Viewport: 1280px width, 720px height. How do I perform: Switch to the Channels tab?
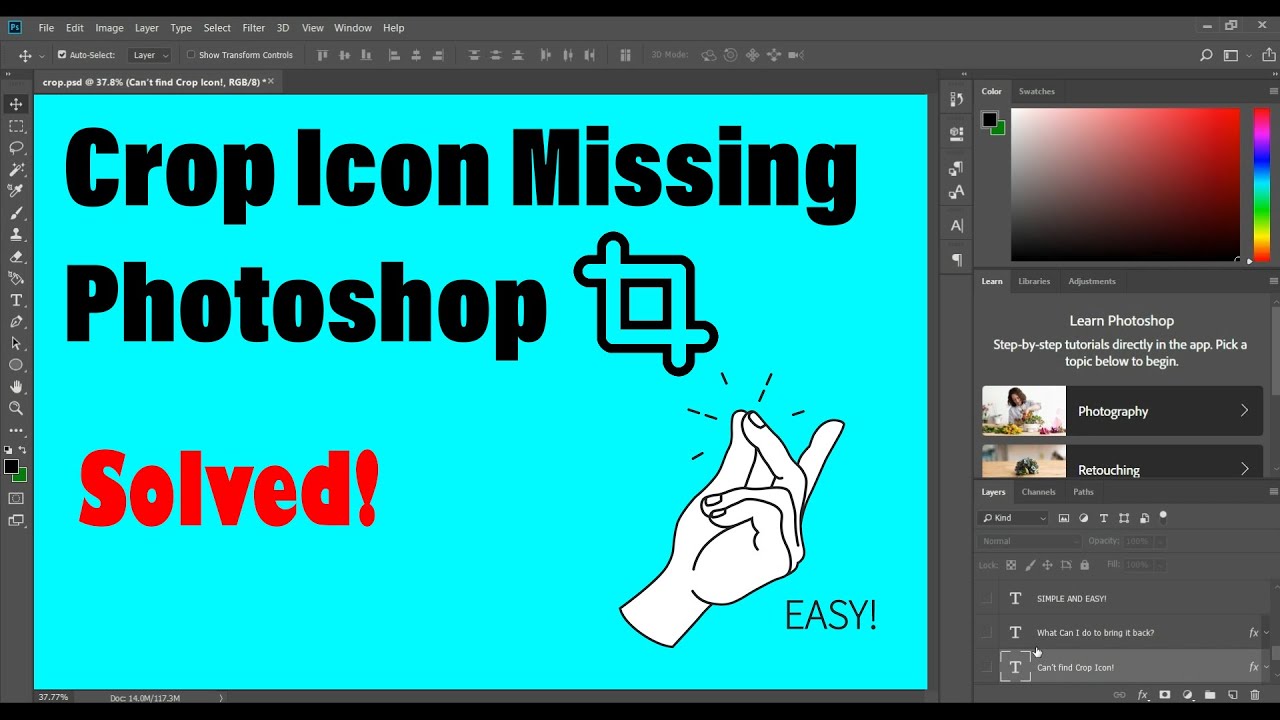[1038, 491]
